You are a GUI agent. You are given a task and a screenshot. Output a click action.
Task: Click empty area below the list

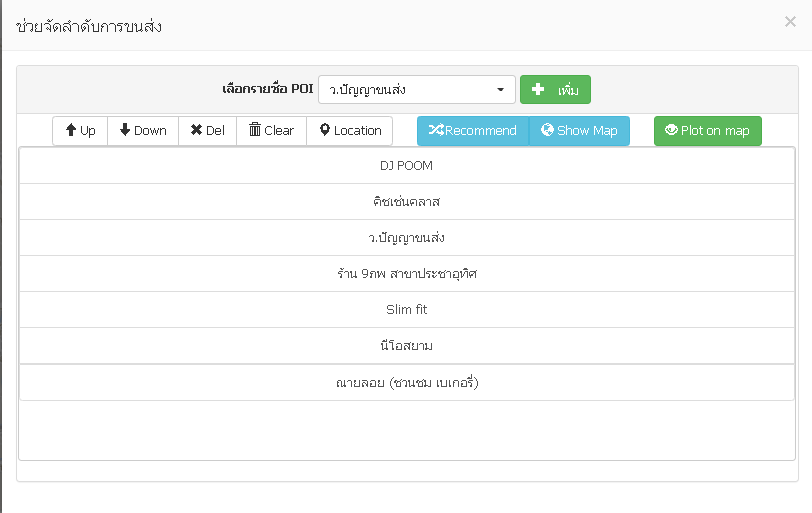click(407, 430)
